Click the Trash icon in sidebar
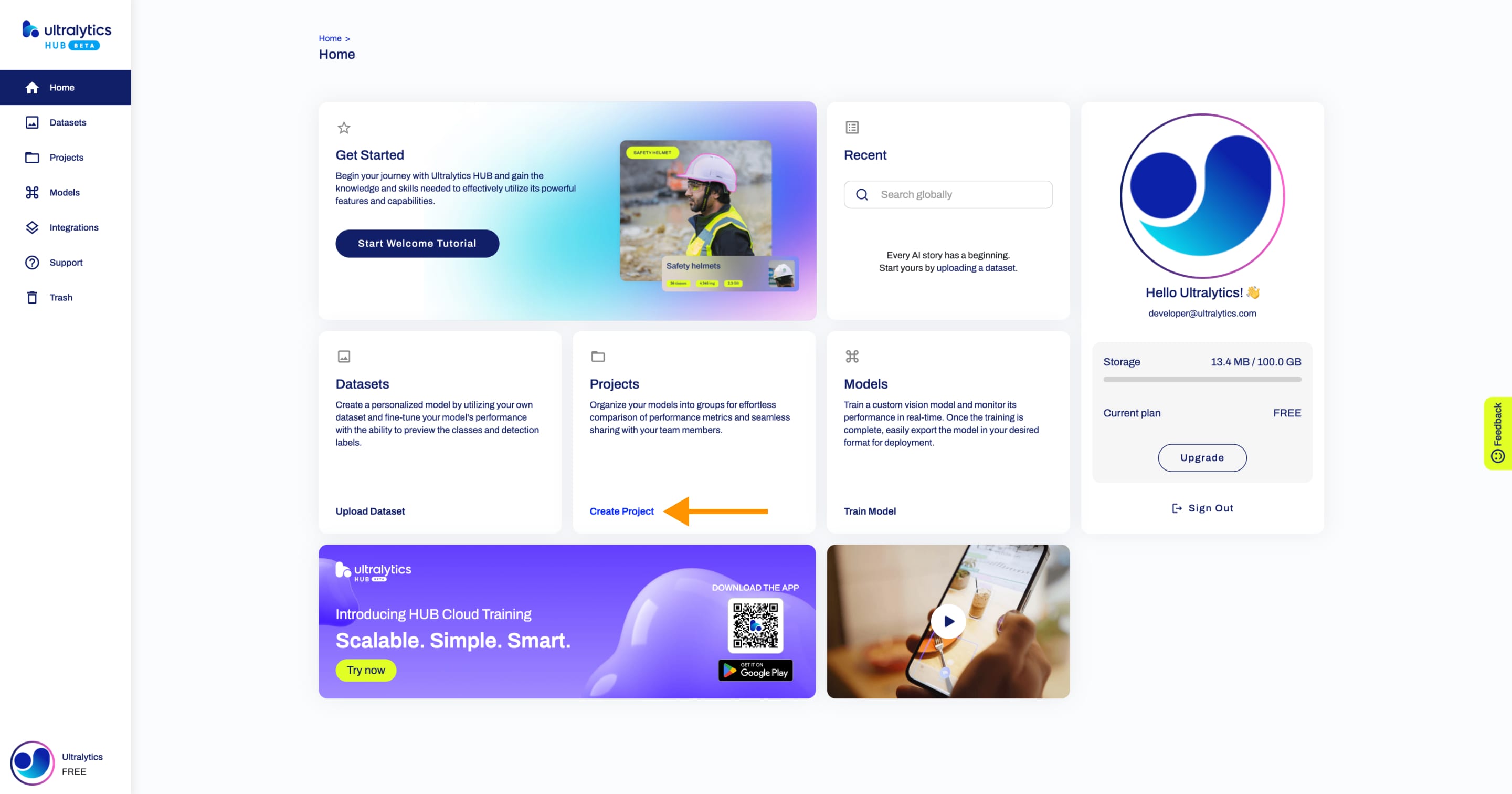The height and width of the screenshot is (794, 1512). click(x=31, y=297)
